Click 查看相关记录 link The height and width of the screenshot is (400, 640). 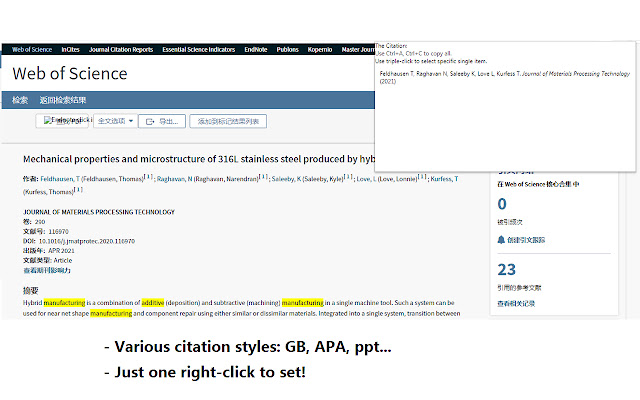coord(516,304)
